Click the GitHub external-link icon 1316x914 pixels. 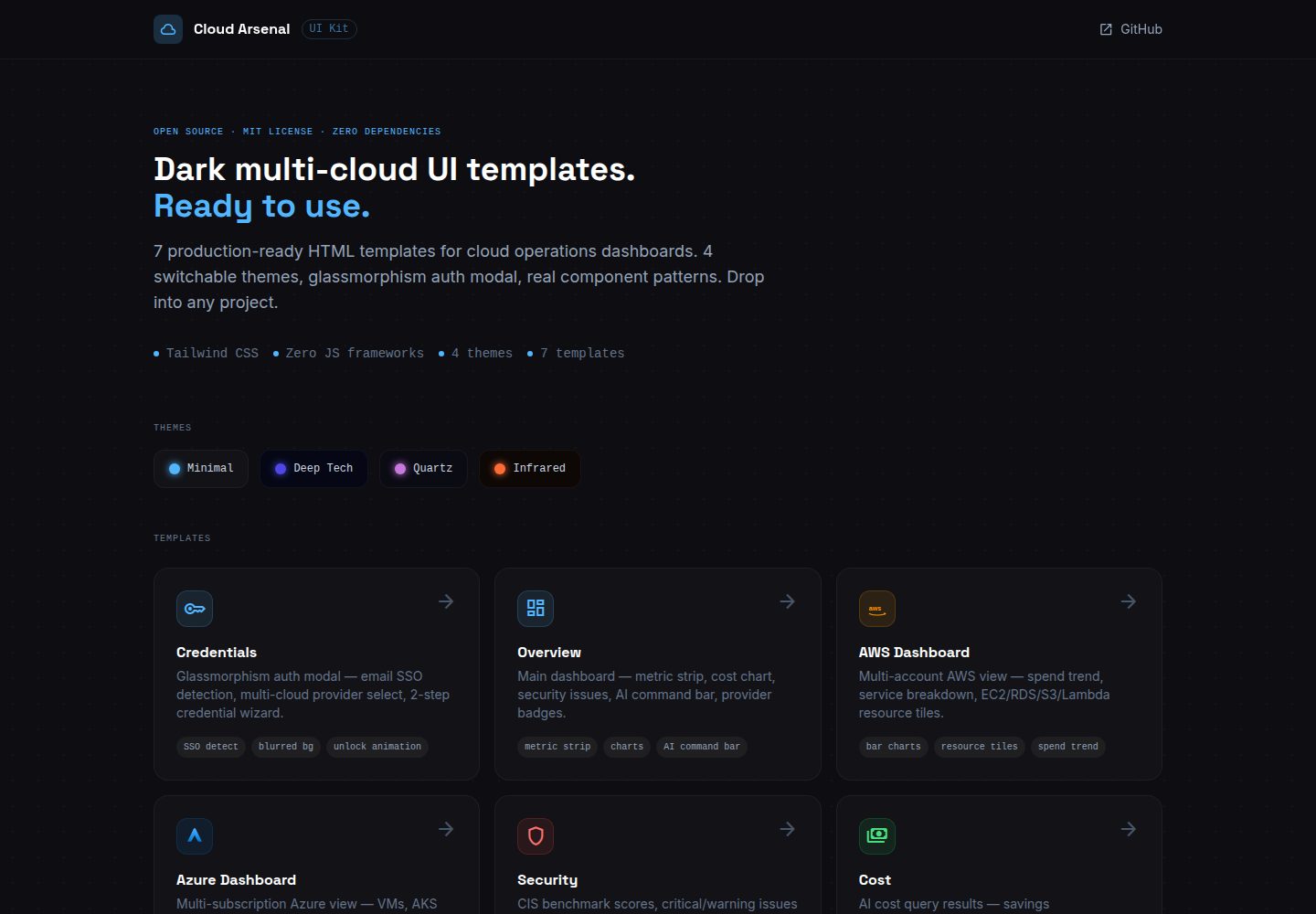coord(1106,29)
